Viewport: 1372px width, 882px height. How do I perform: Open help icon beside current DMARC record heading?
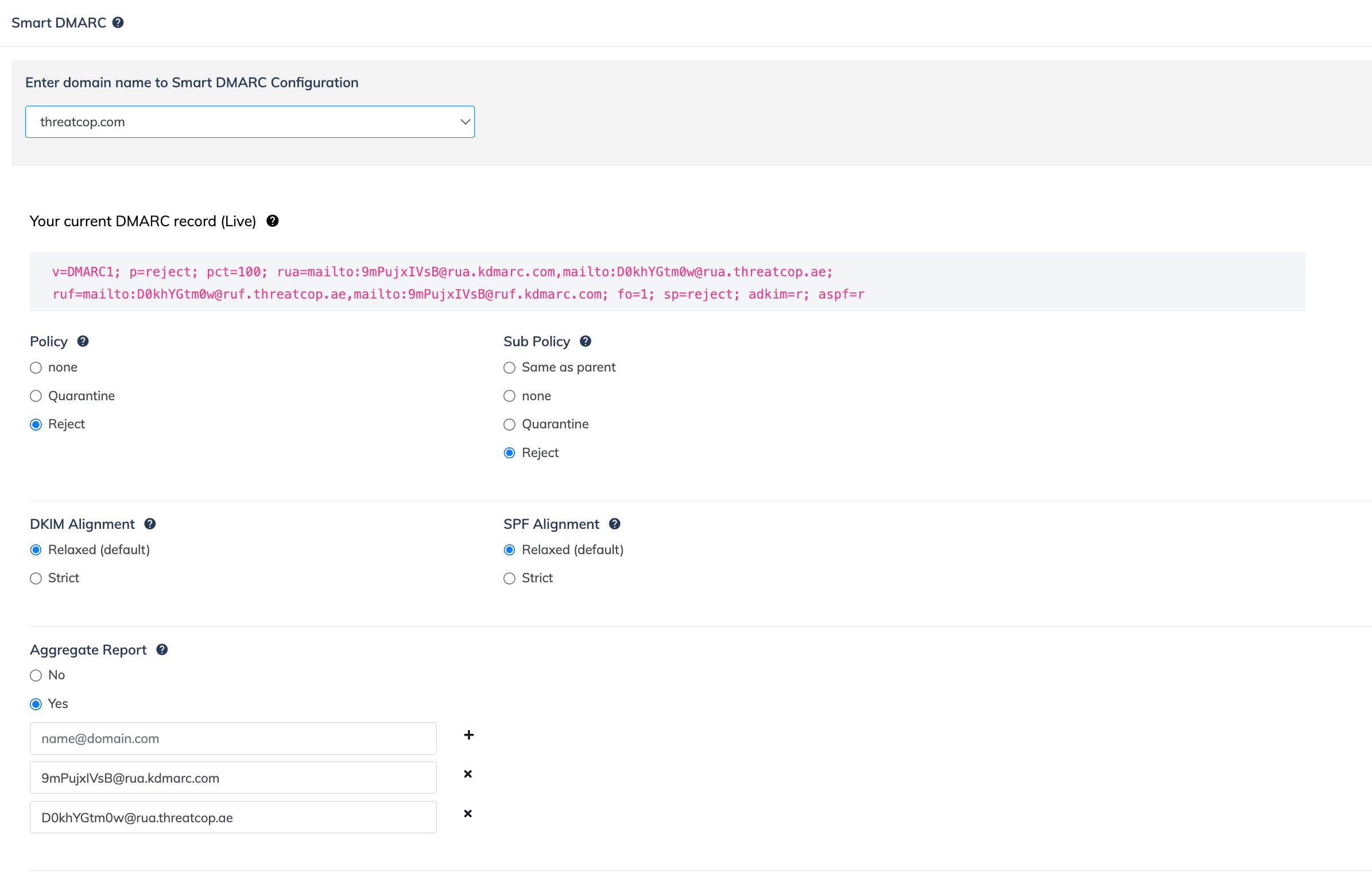coord(273,221)
